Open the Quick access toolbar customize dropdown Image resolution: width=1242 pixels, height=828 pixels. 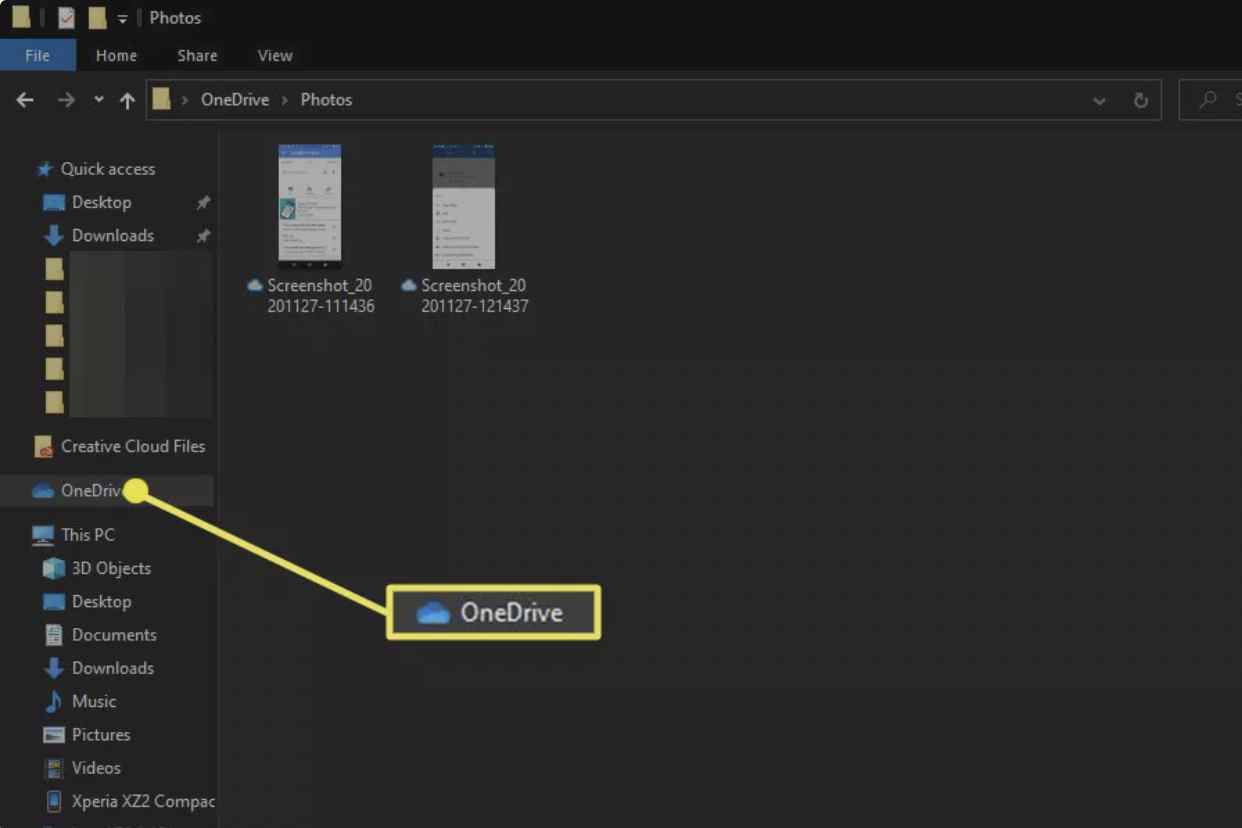click(x=122, y=19)
